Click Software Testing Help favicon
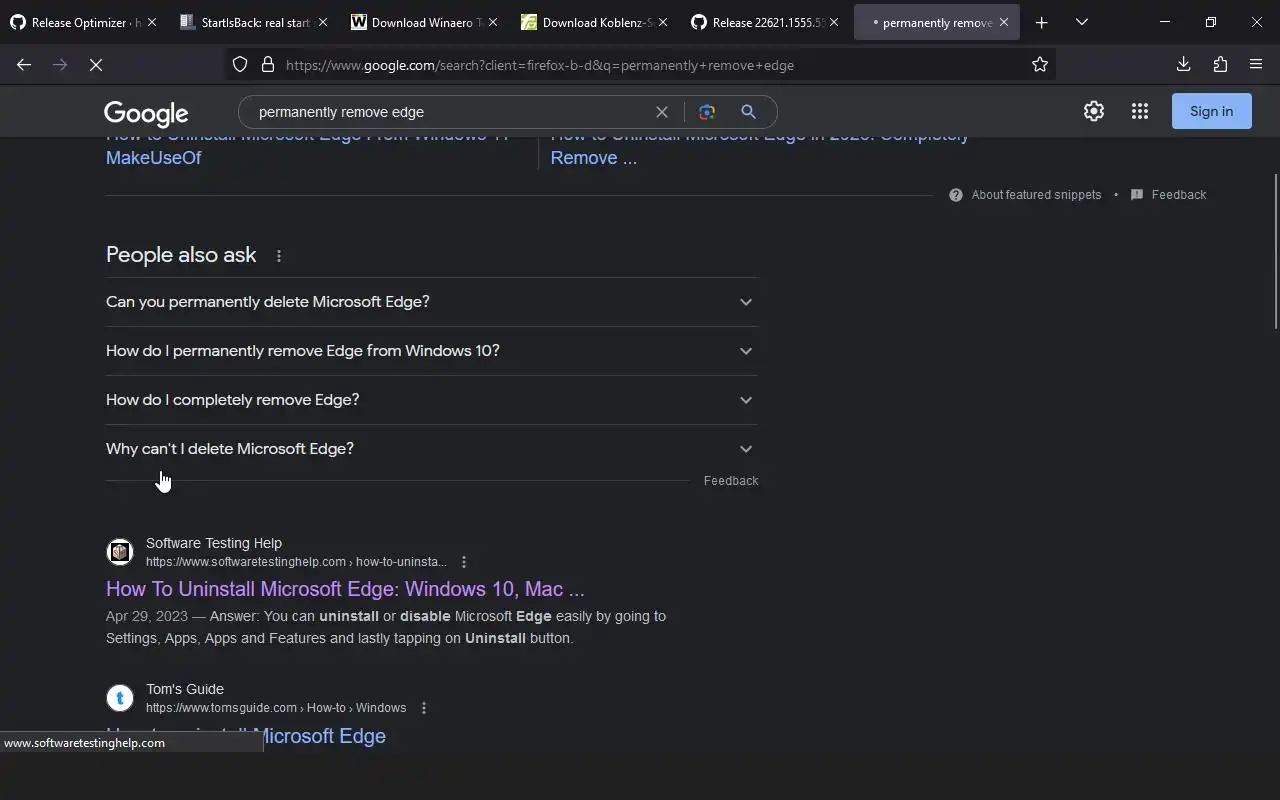Screen dimensions: 1280x800 (120, 552)
